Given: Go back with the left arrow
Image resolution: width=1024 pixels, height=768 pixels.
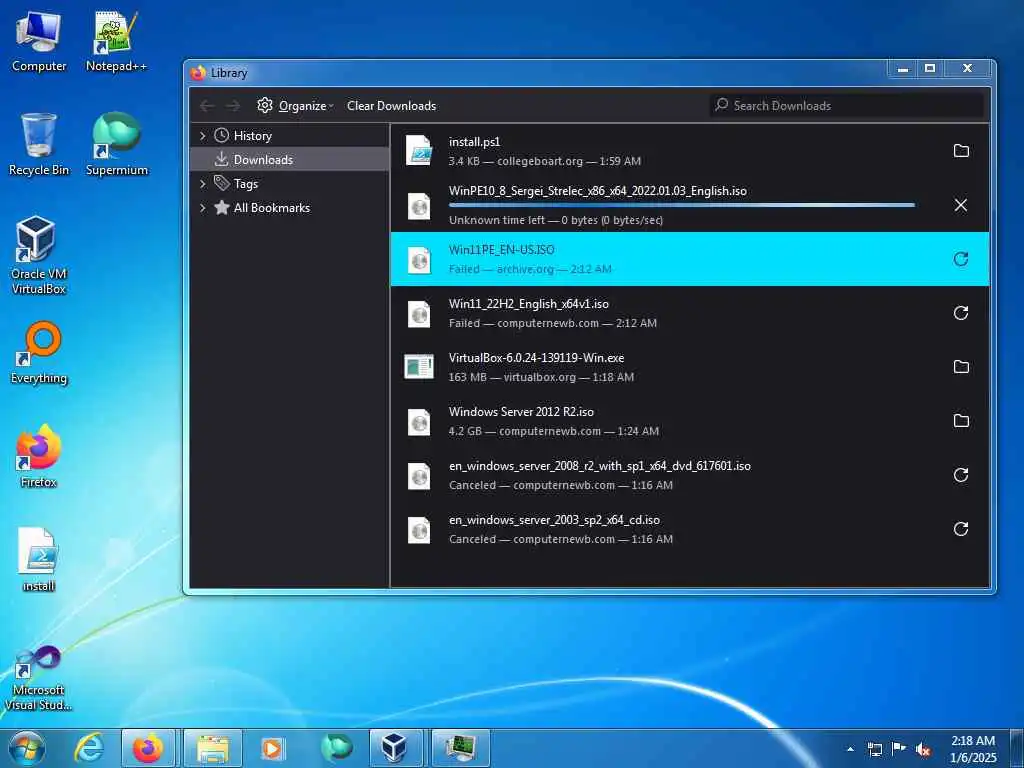Looking at the screenshot, I should coord(207,106).
